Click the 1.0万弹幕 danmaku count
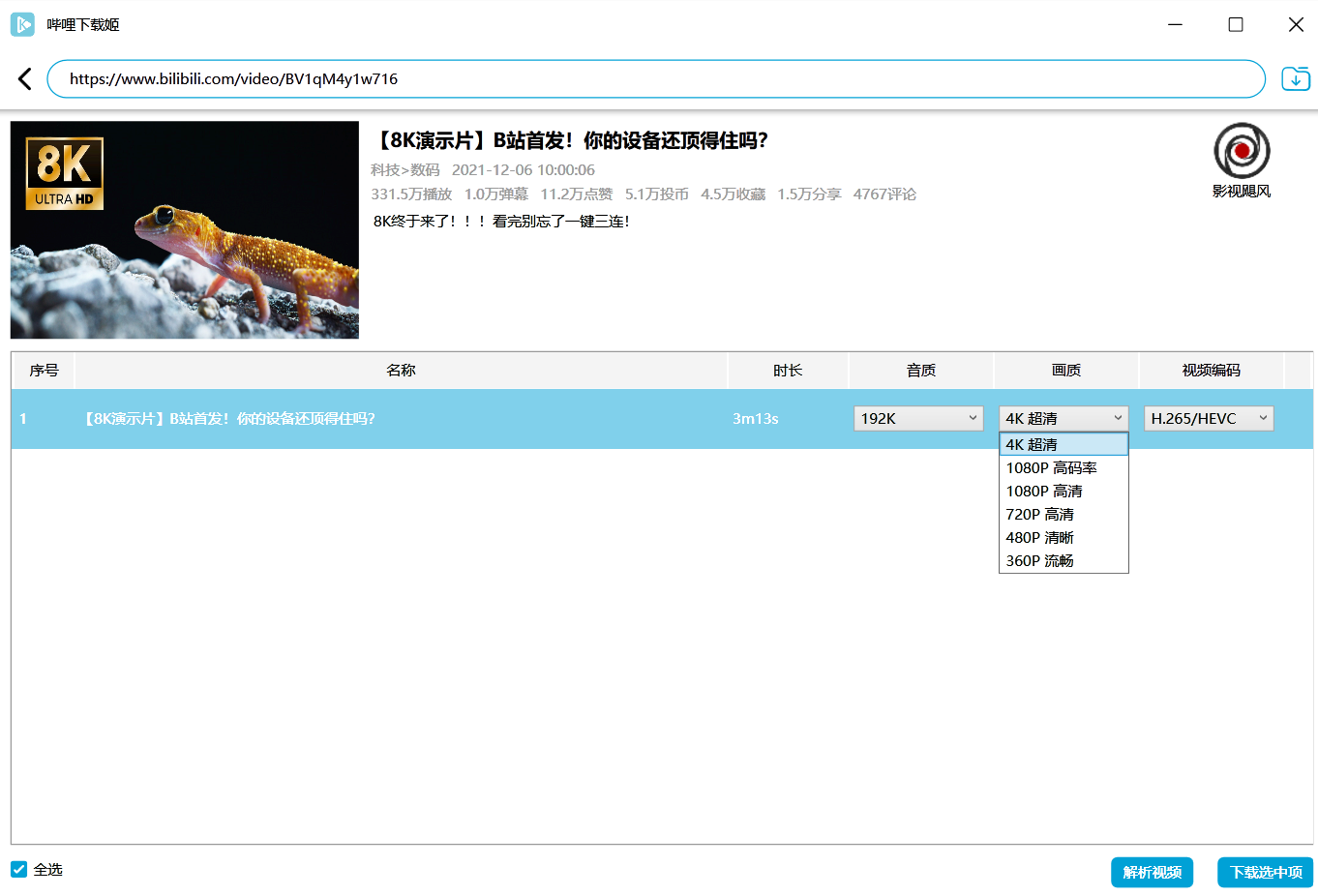Viewport: 1318px width, 896px height. coord(496,194)
